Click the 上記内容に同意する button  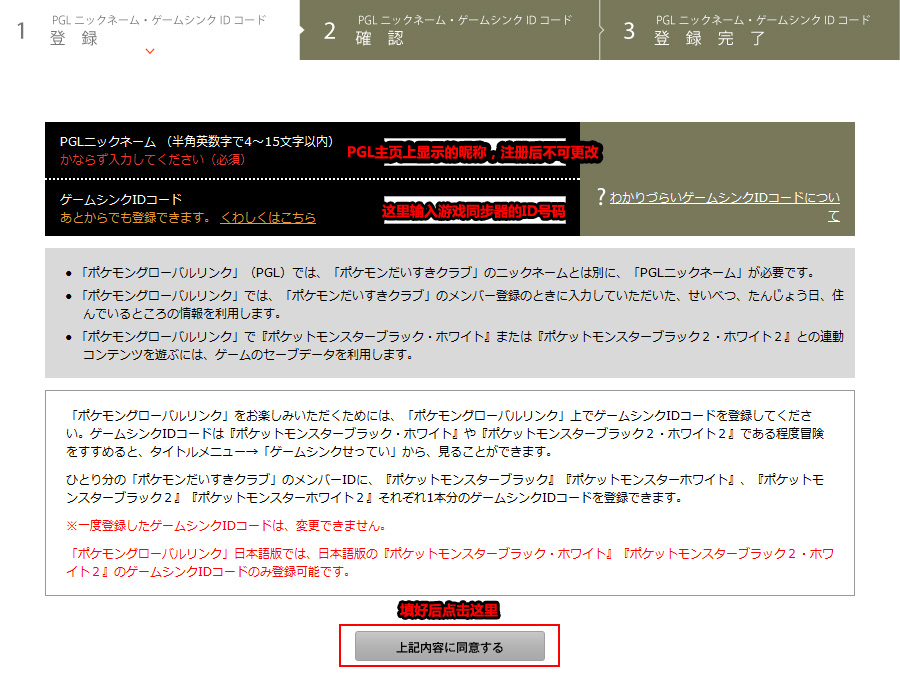click(449, 646)
